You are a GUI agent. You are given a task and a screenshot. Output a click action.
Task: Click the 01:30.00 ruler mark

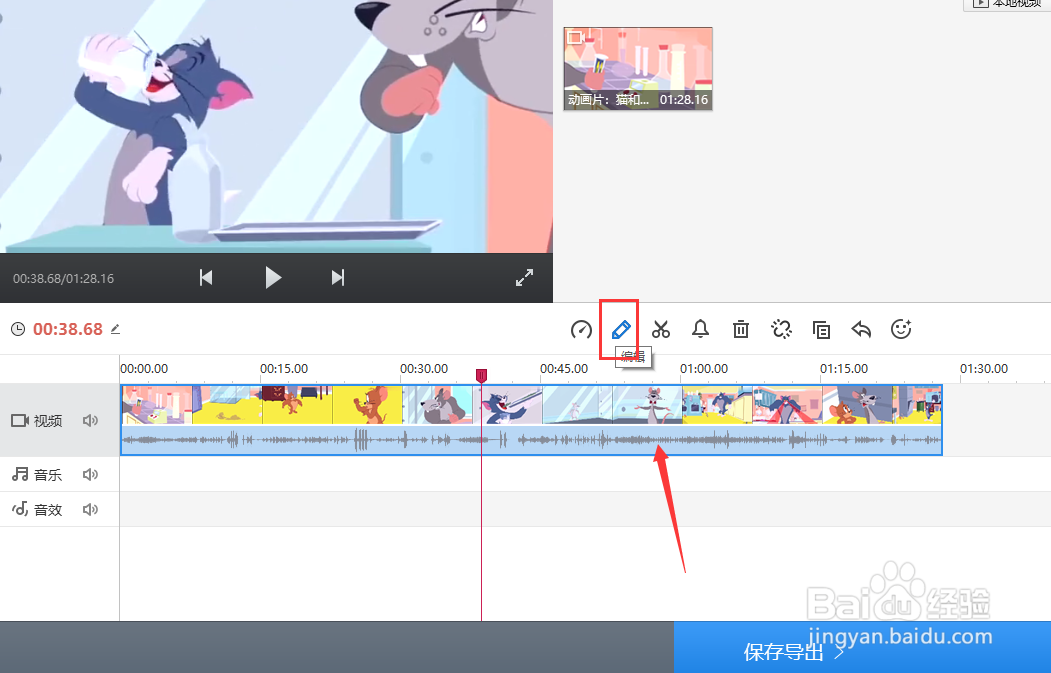coord(983,369)
